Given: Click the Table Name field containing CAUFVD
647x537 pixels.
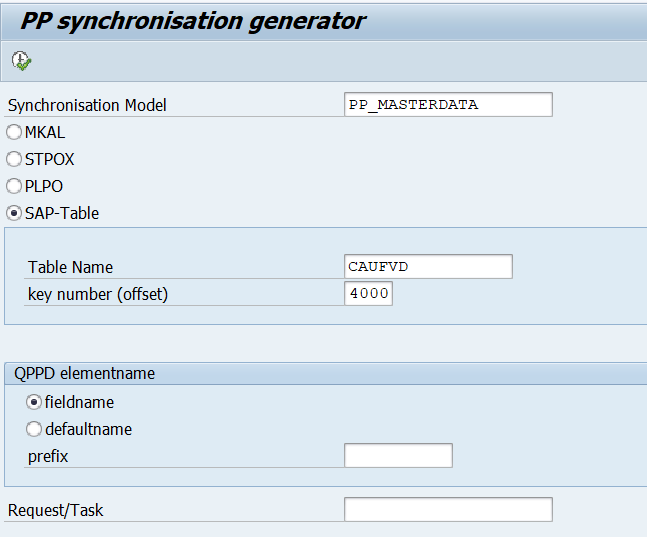Looking at the screenshot, I should pyautogui.click(x=427, y=267).
